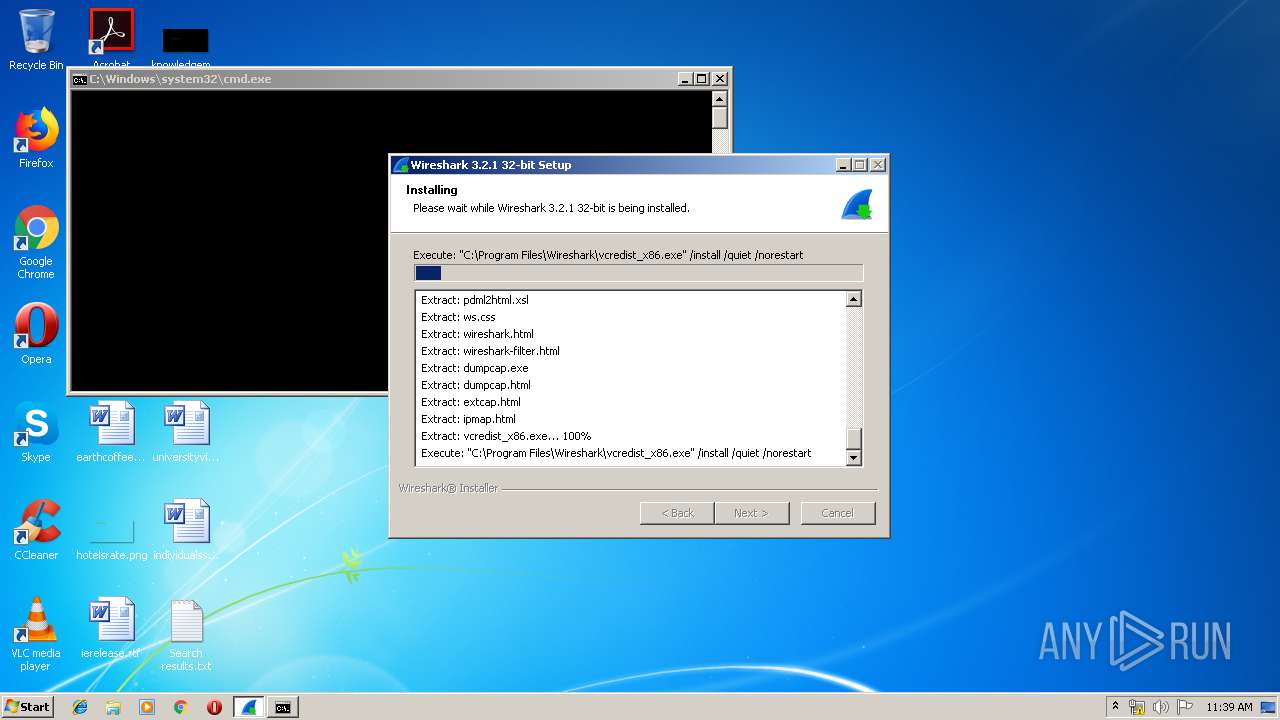Click the network tray icon
The width and height of the screenshot is (1280, 720).
click(x=1137, y=707)
